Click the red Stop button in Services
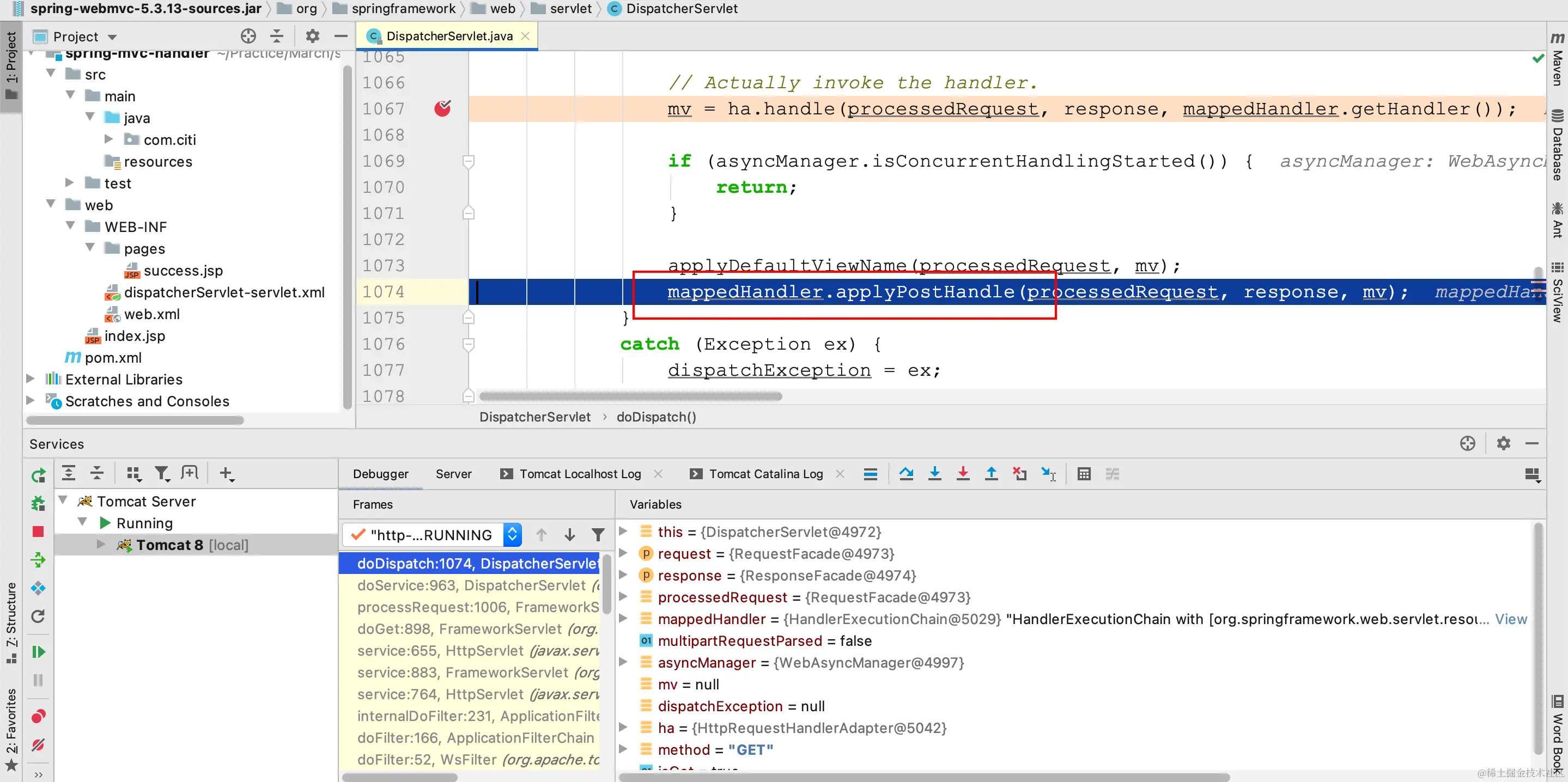This screenshot has height=782, width=1568. click(38, 532)
